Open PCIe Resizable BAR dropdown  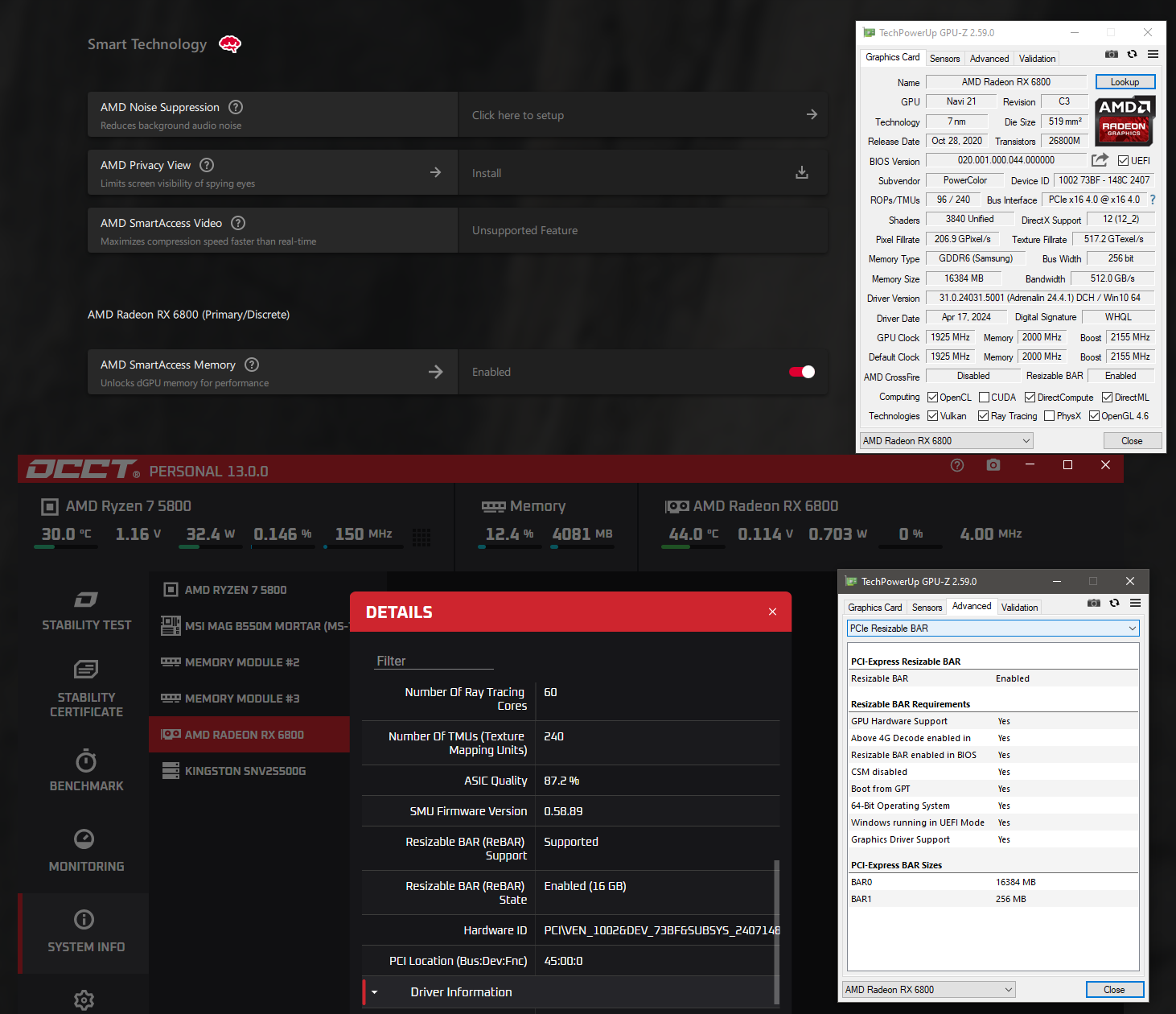point(993,628)
